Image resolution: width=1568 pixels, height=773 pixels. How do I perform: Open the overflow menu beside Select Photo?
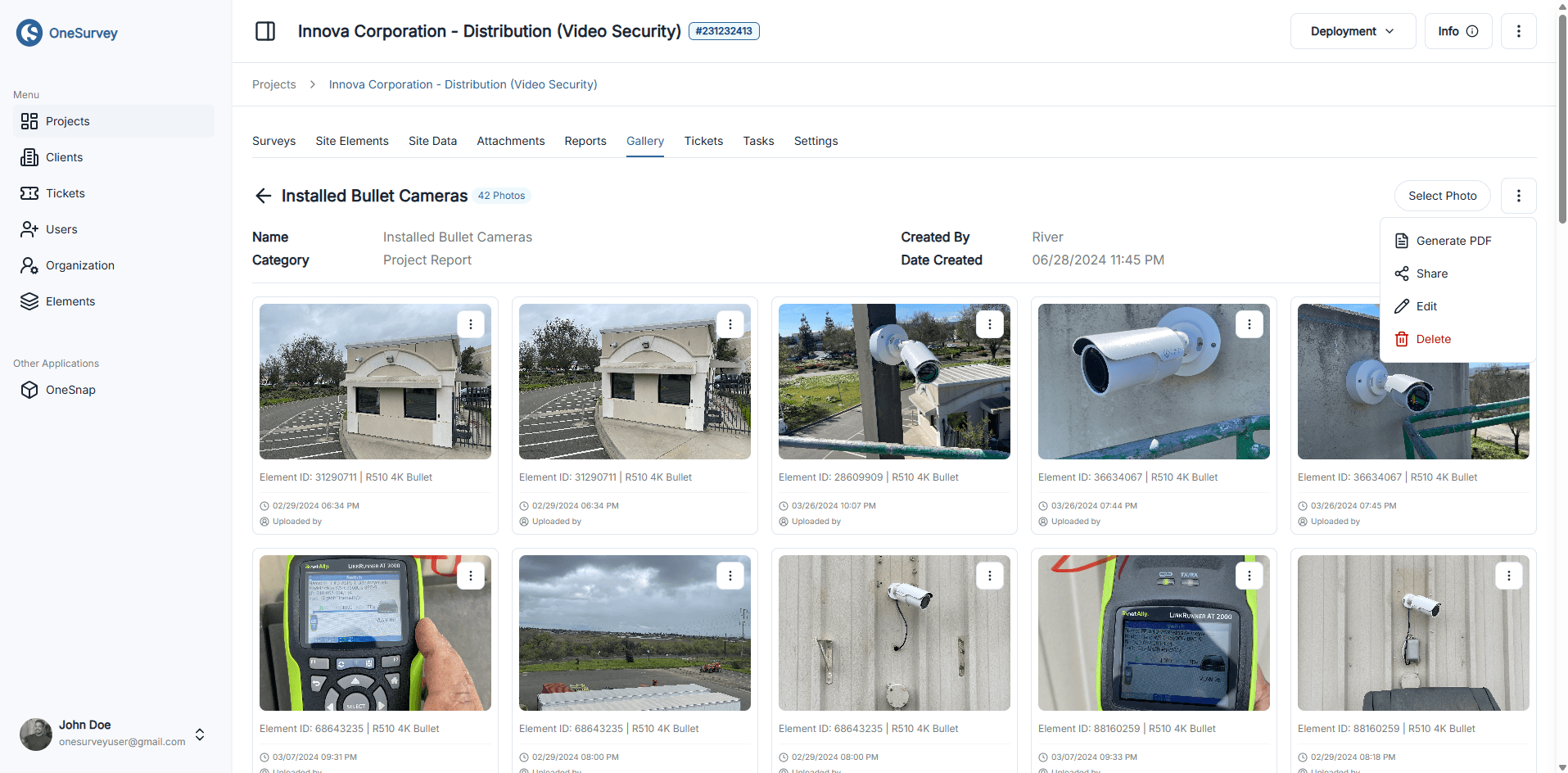(x=1518, y=195)
